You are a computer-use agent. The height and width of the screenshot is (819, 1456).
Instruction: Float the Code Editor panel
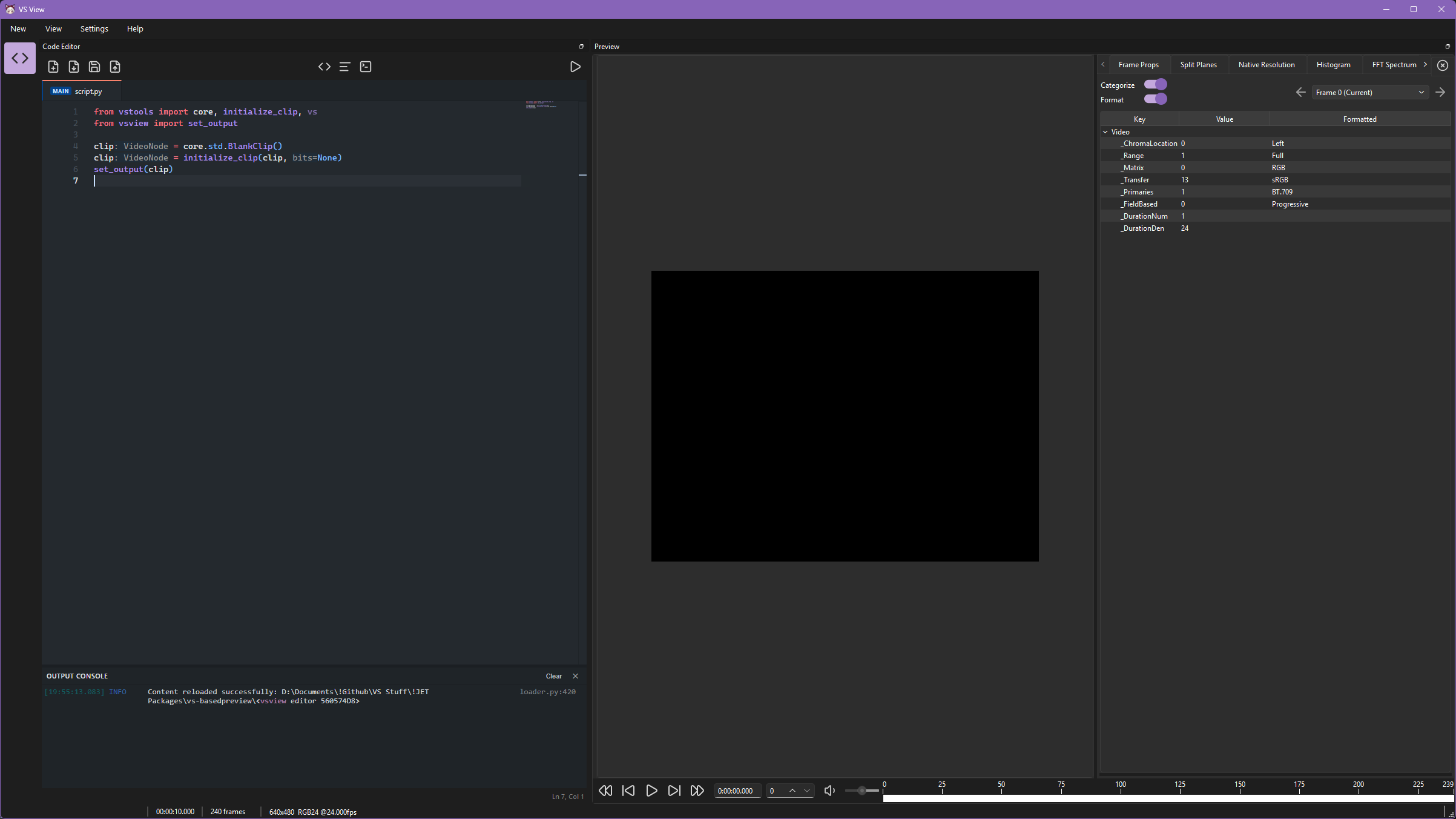[x=581, y=47]
